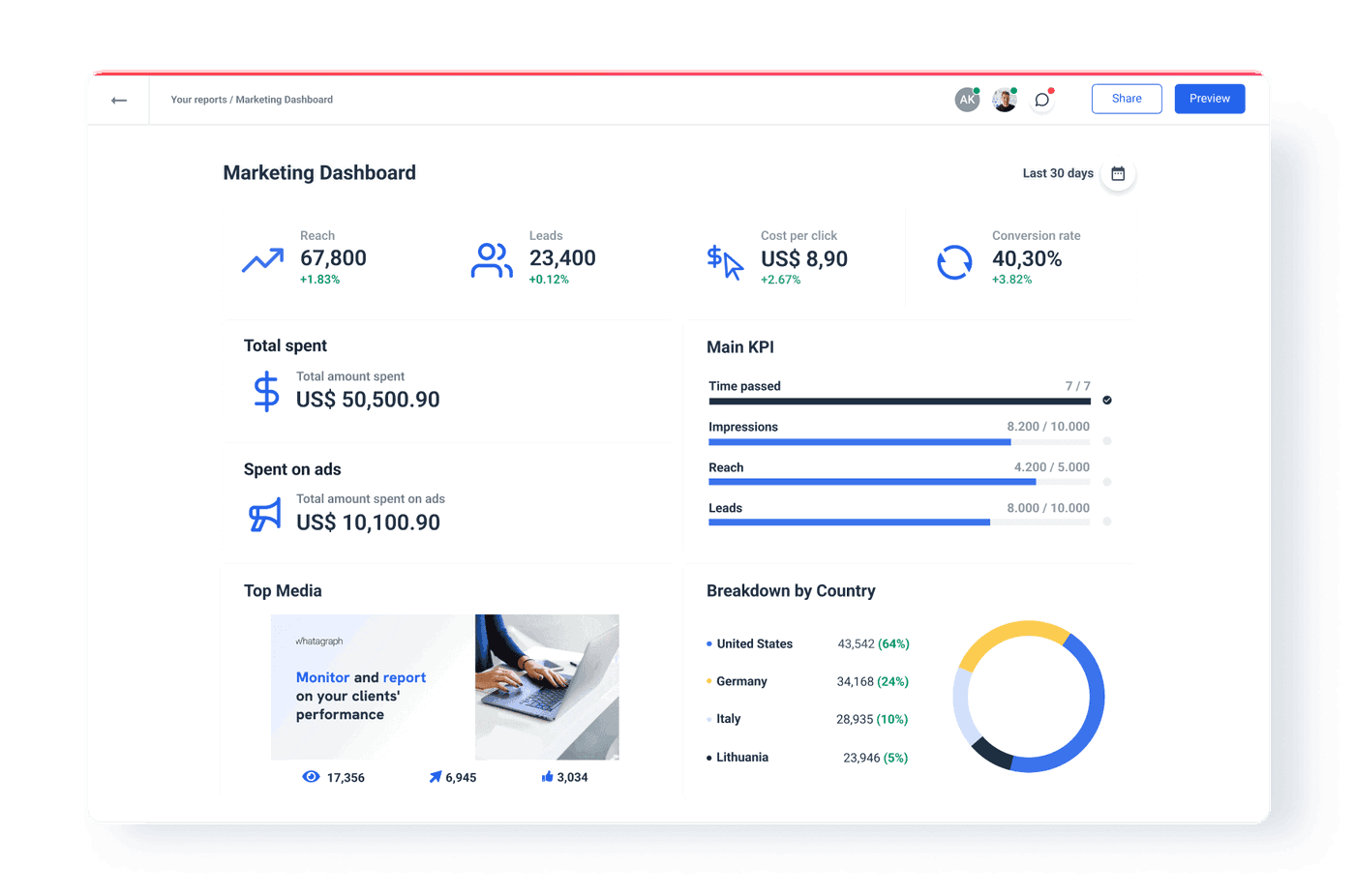Click the Reach trend-line icon
Viewport: 1355px width, 896px height.
[x=262, y=259]
